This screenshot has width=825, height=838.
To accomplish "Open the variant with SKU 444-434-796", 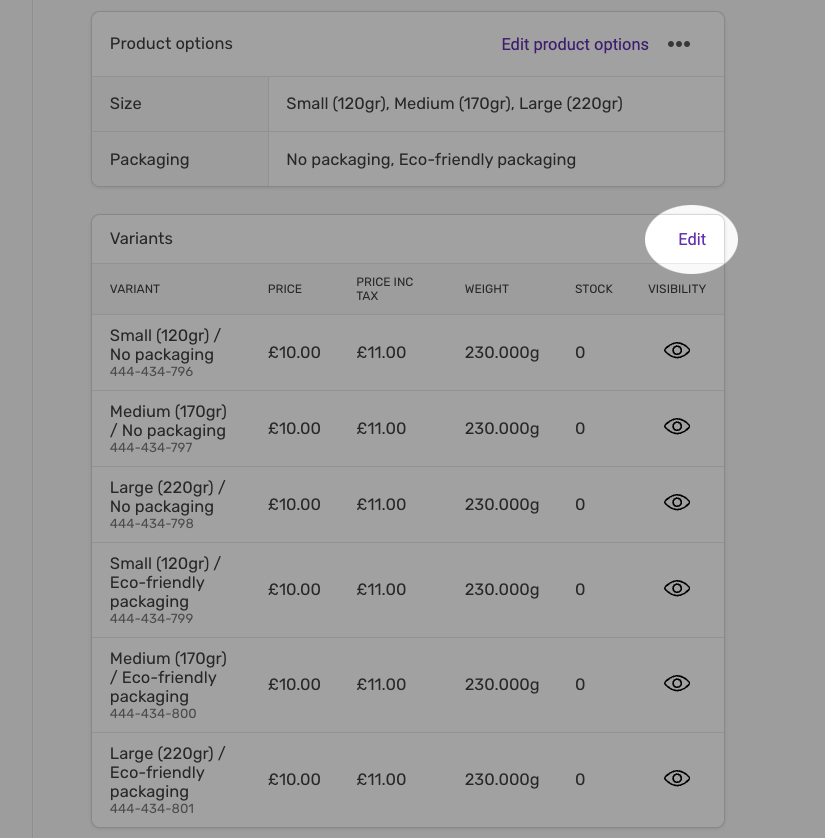I will (x=408, y=353).
